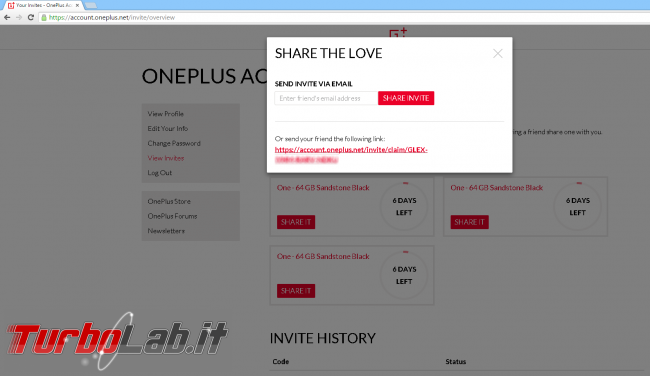650x376 pixels.
Task: Click Share It on first invite card
Action: [296, 222]
